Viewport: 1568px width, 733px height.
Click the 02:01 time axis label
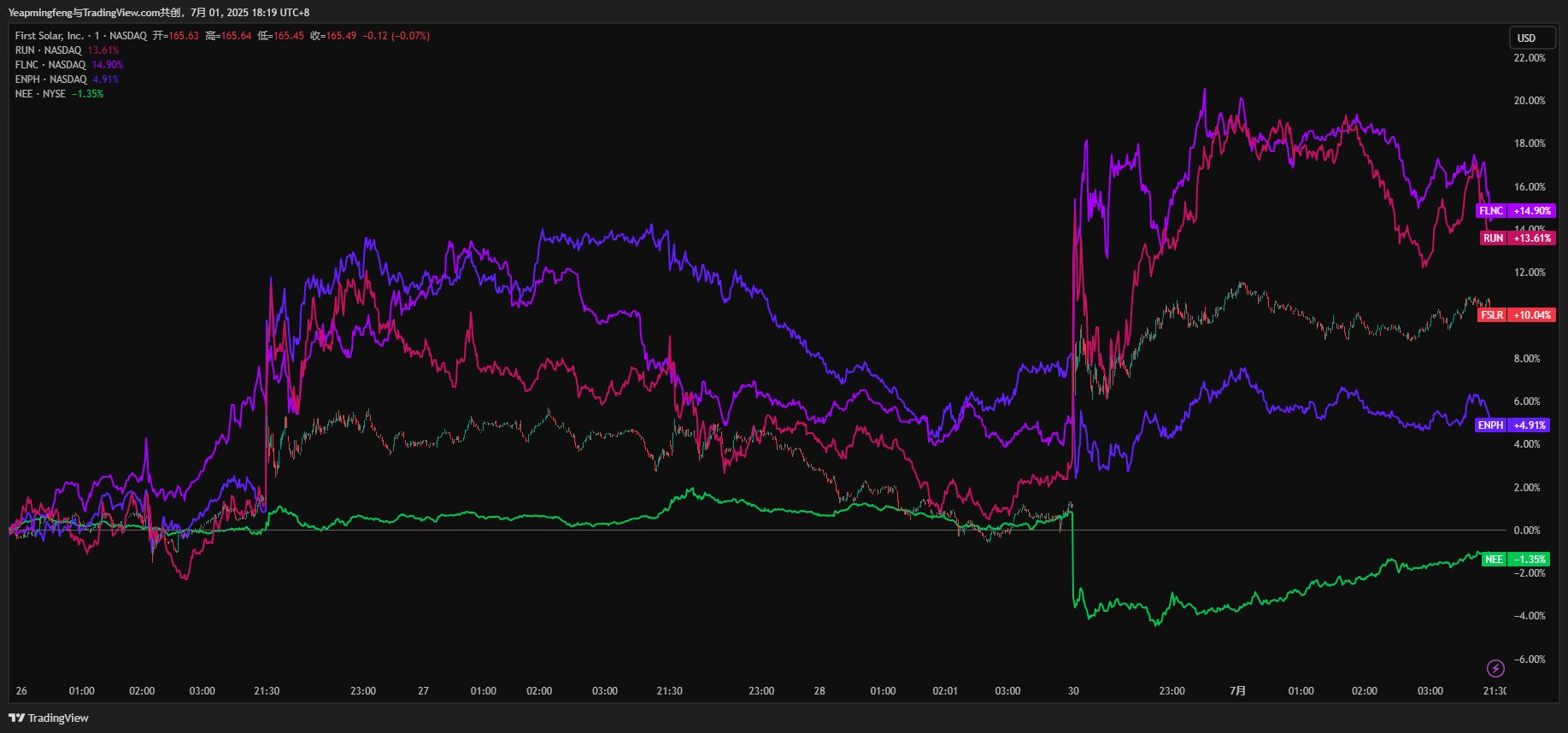click(945, 691)
